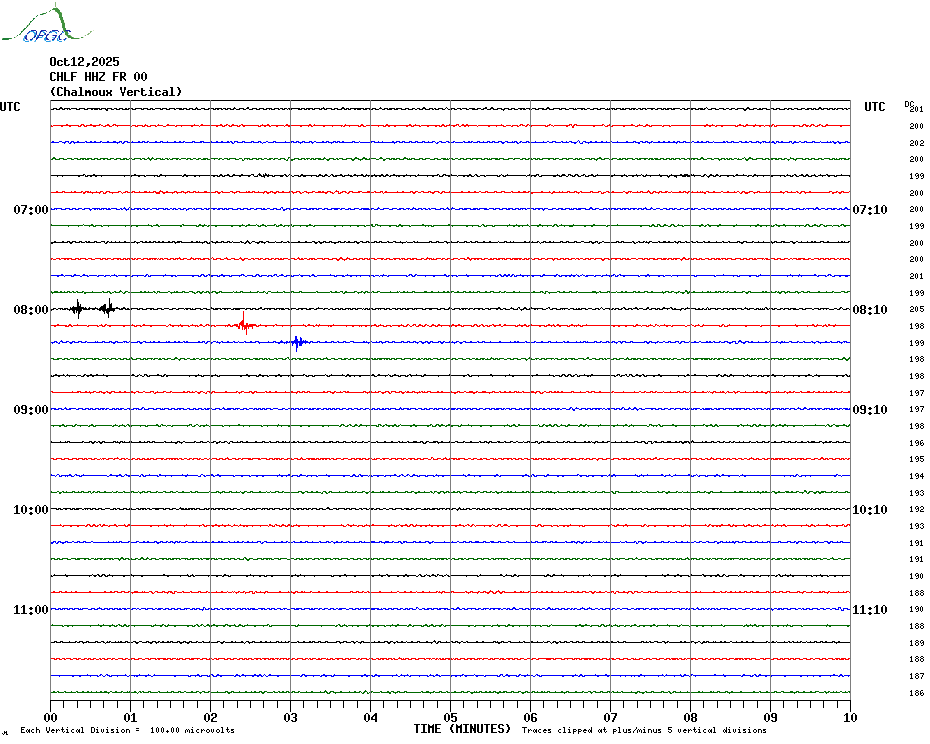Click the 00 minute mark on axis
The image size is (930, 744).
pyautogui.click(x=51, y=717)
